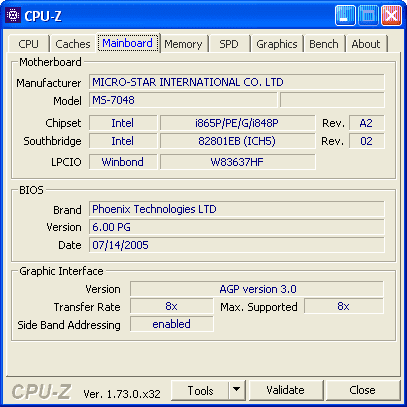Expand the Tools dropdown arrow
The image size is (407, 407).
tap(237, 390)
